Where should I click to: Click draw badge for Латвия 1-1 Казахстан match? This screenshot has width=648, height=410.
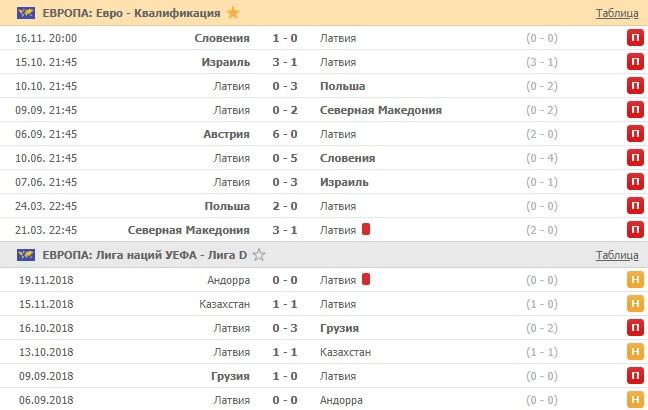click(634, 352)
